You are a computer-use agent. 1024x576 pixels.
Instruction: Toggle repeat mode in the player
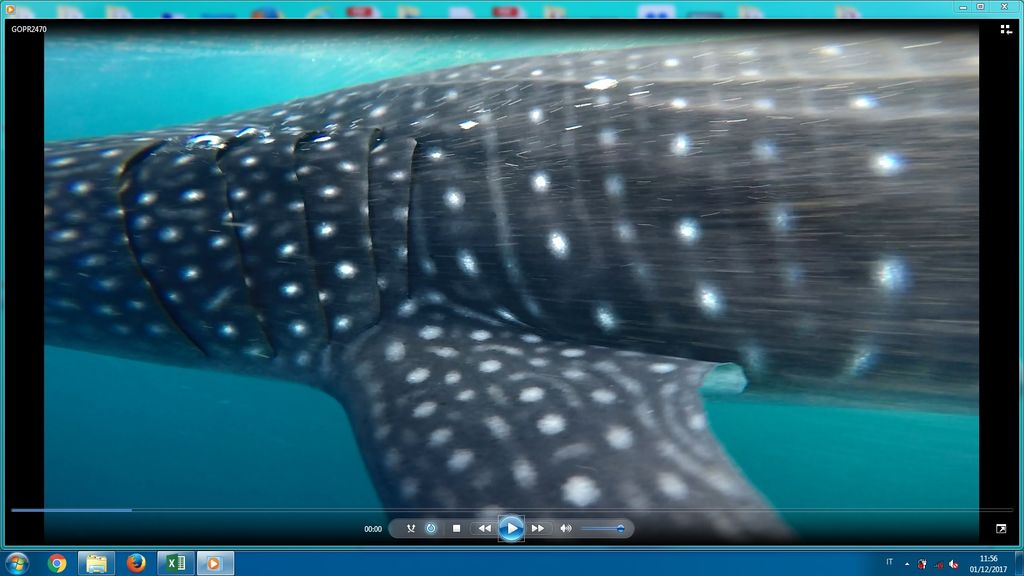coord(431,528)
